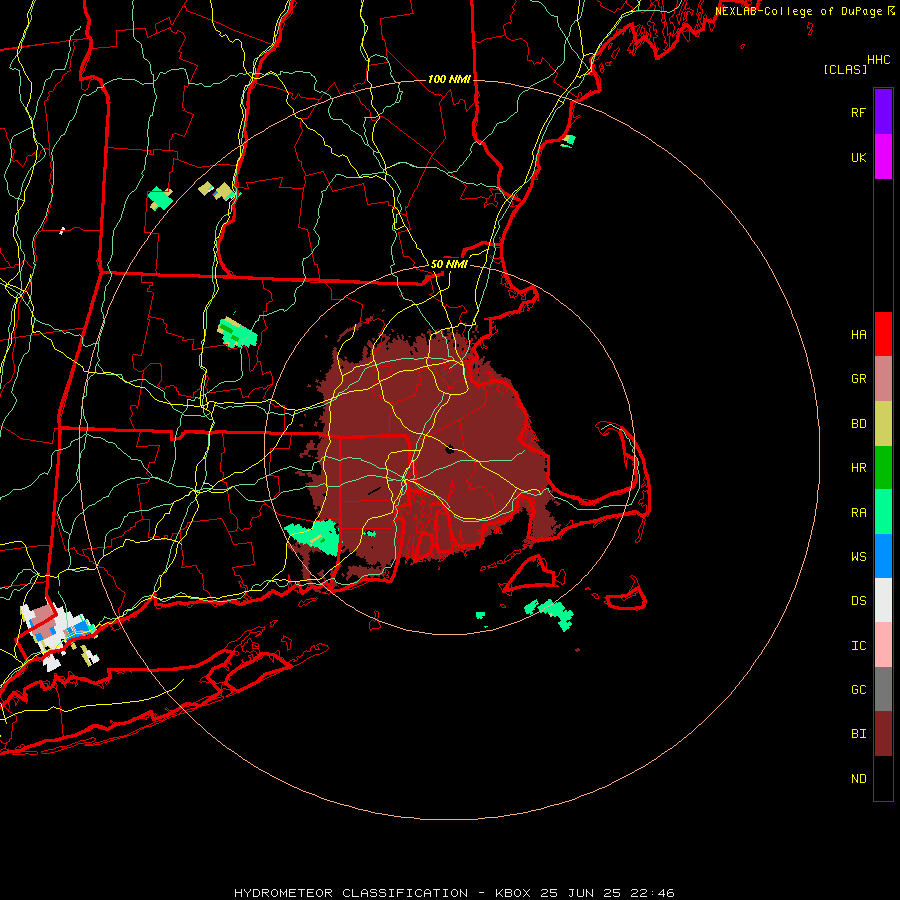The height and width of the screenshot is (900, 900).
Task: Click the RF legend label
Action: (x=858, y=112)
